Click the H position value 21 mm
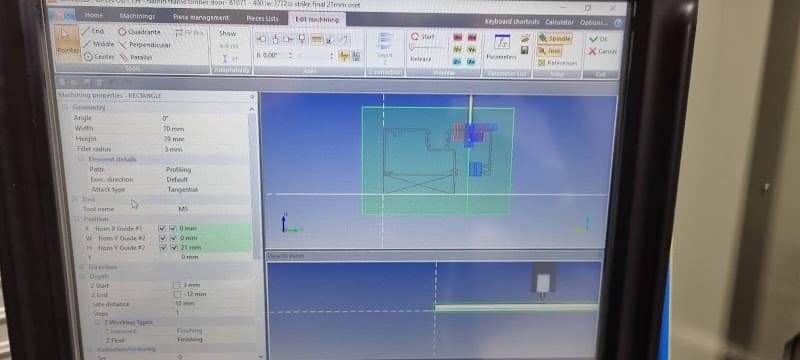This screenshot has height=360, width=800. coord(191,248)
